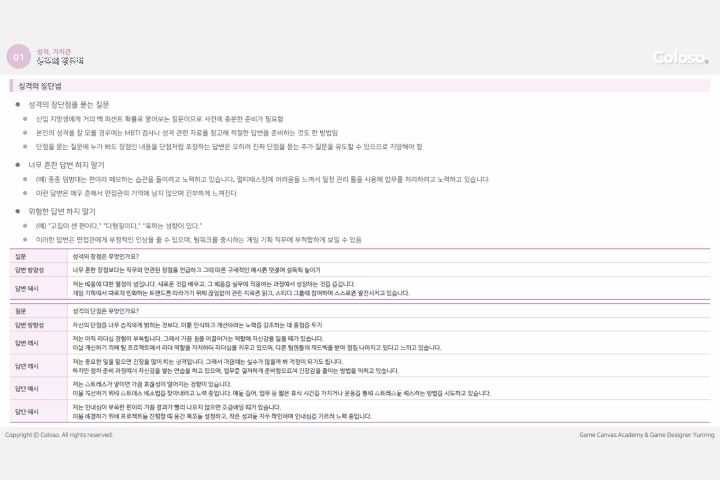This screenshot has width=720, height=480.
Task: Click heading '너무 흔한 답변 하지 말기'
Action: (x=66, y=165)
